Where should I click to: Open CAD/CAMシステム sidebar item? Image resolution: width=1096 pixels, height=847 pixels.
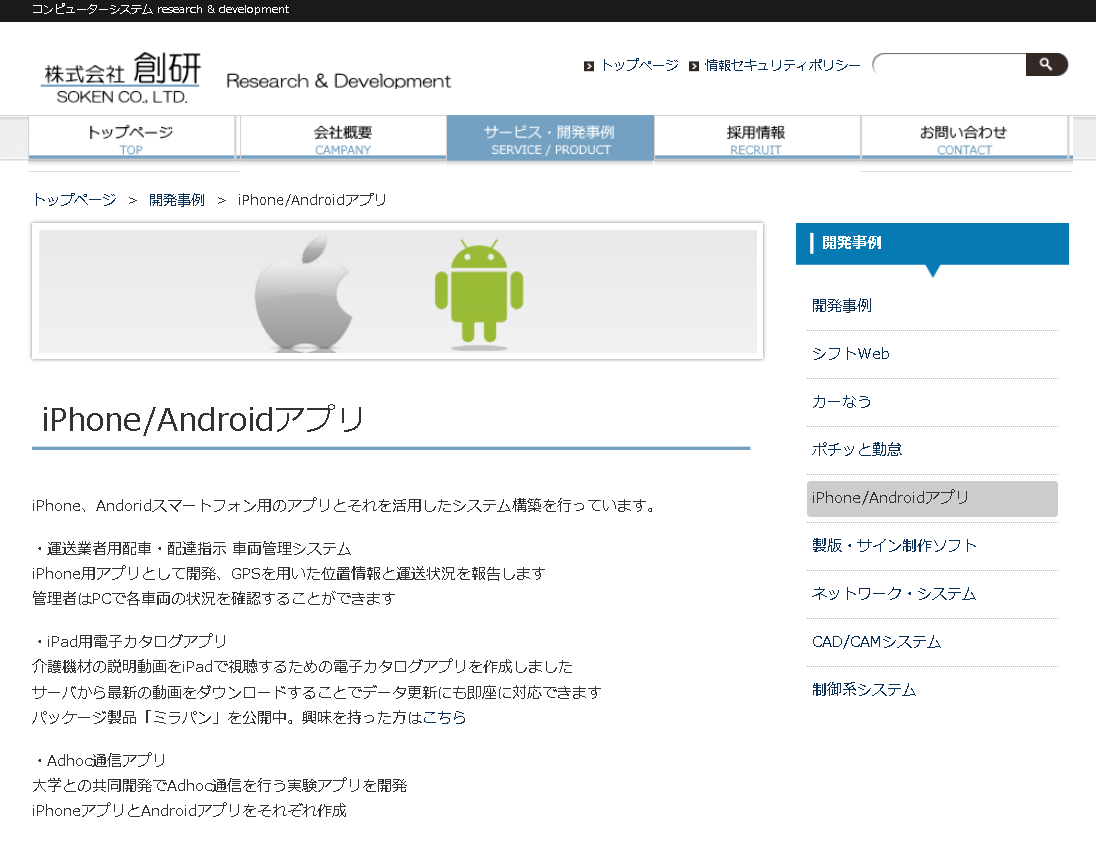876,642
